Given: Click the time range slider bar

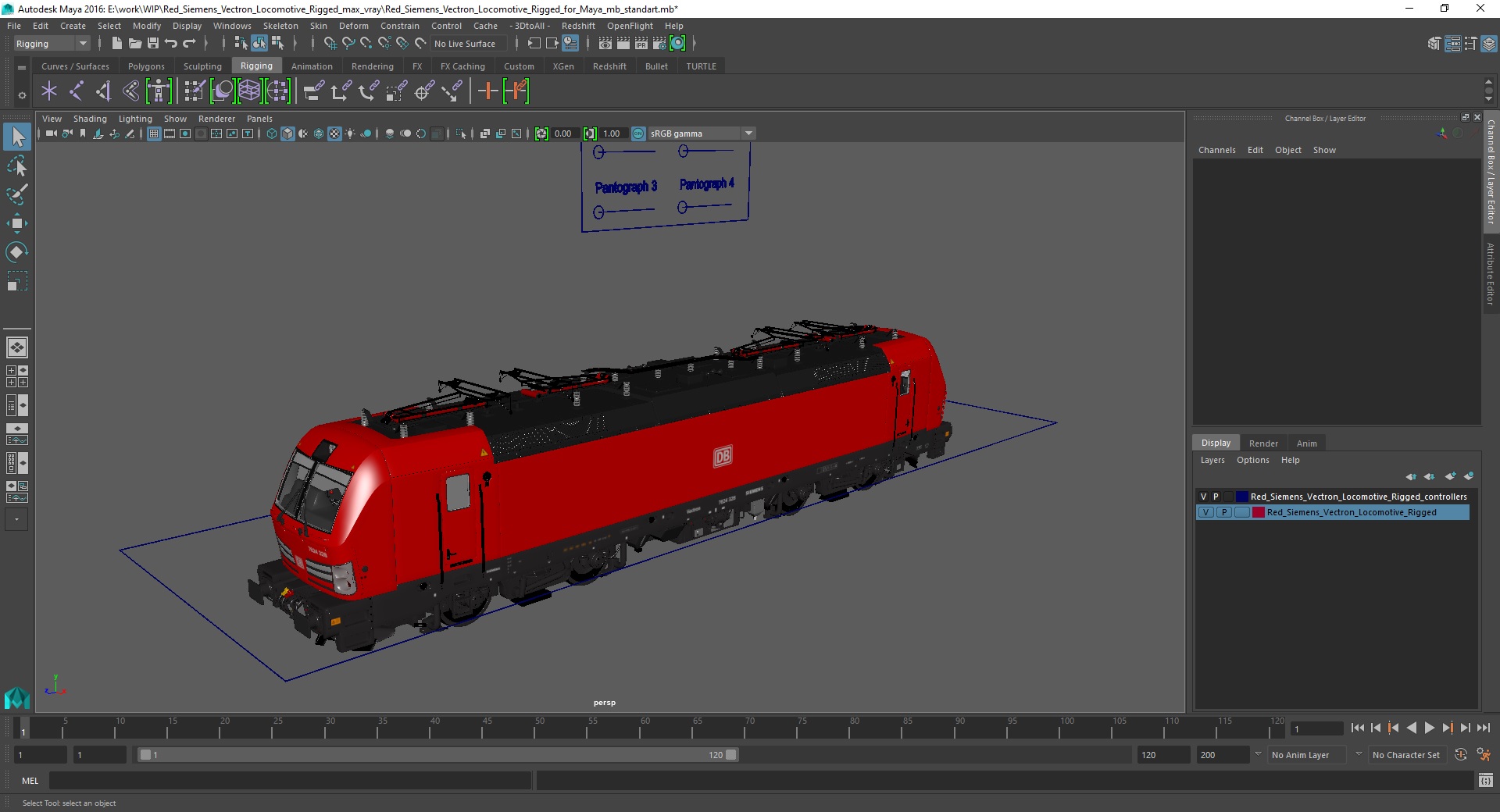Looking at the screenshot, I should pos(437,755).
